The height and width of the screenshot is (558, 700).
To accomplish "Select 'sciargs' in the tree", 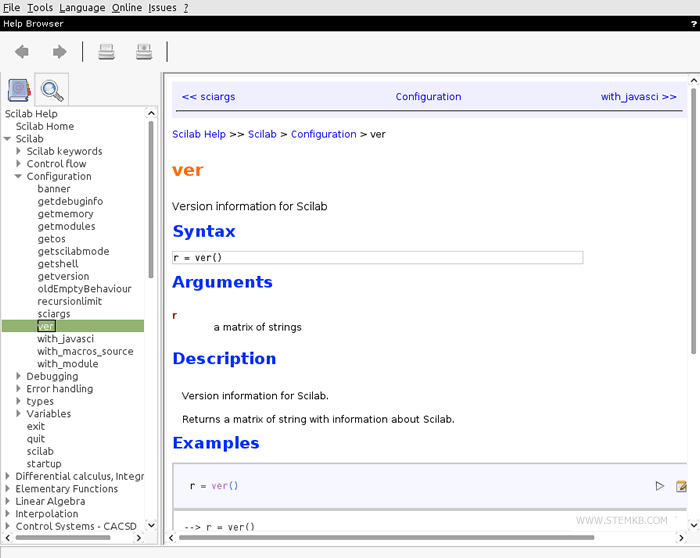I will point(54,314).
